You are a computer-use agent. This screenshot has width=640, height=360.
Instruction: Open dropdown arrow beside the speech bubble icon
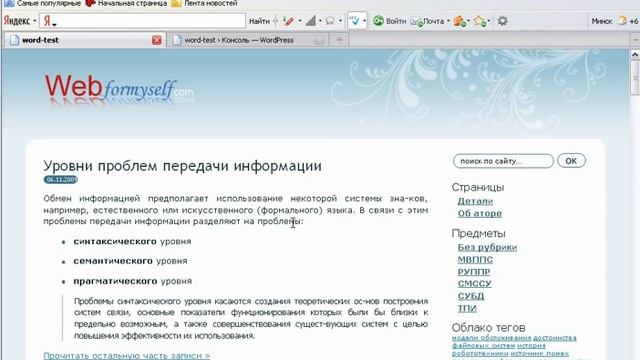340,21
